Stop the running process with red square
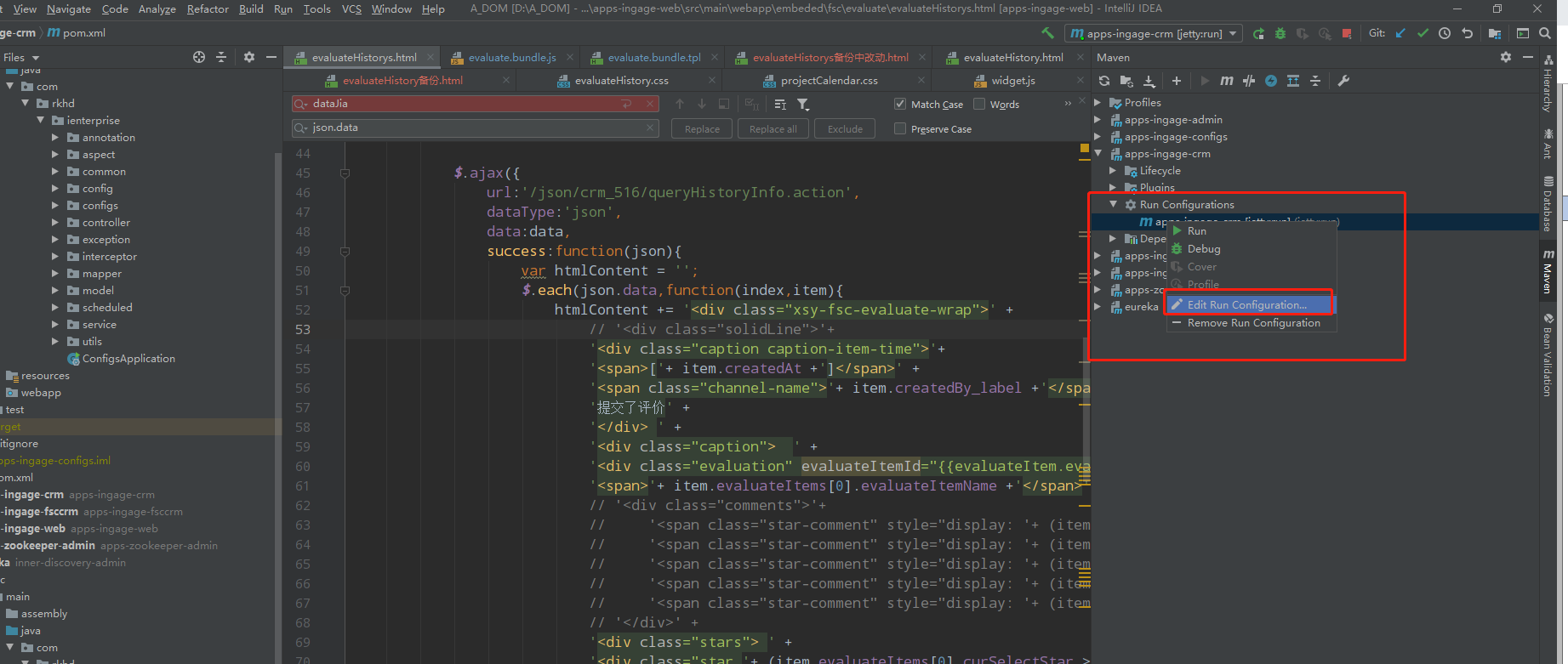The width and height of the screenshot is (1568, 664). click(1346, 33)
